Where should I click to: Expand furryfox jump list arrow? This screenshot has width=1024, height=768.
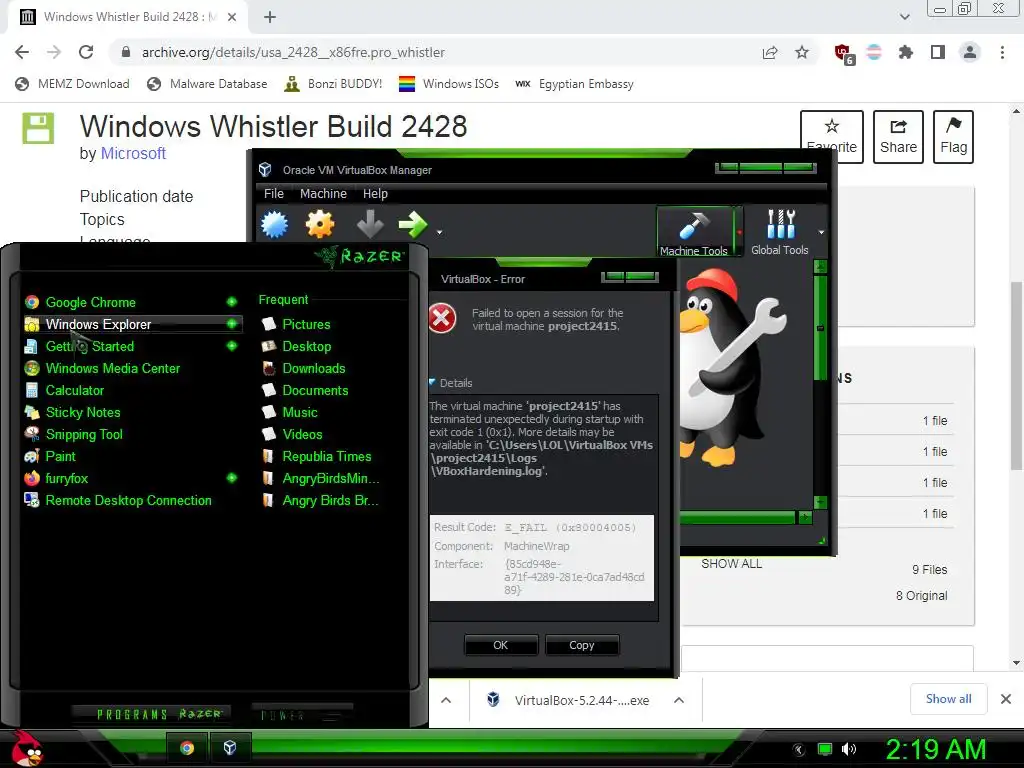point(232,478)
